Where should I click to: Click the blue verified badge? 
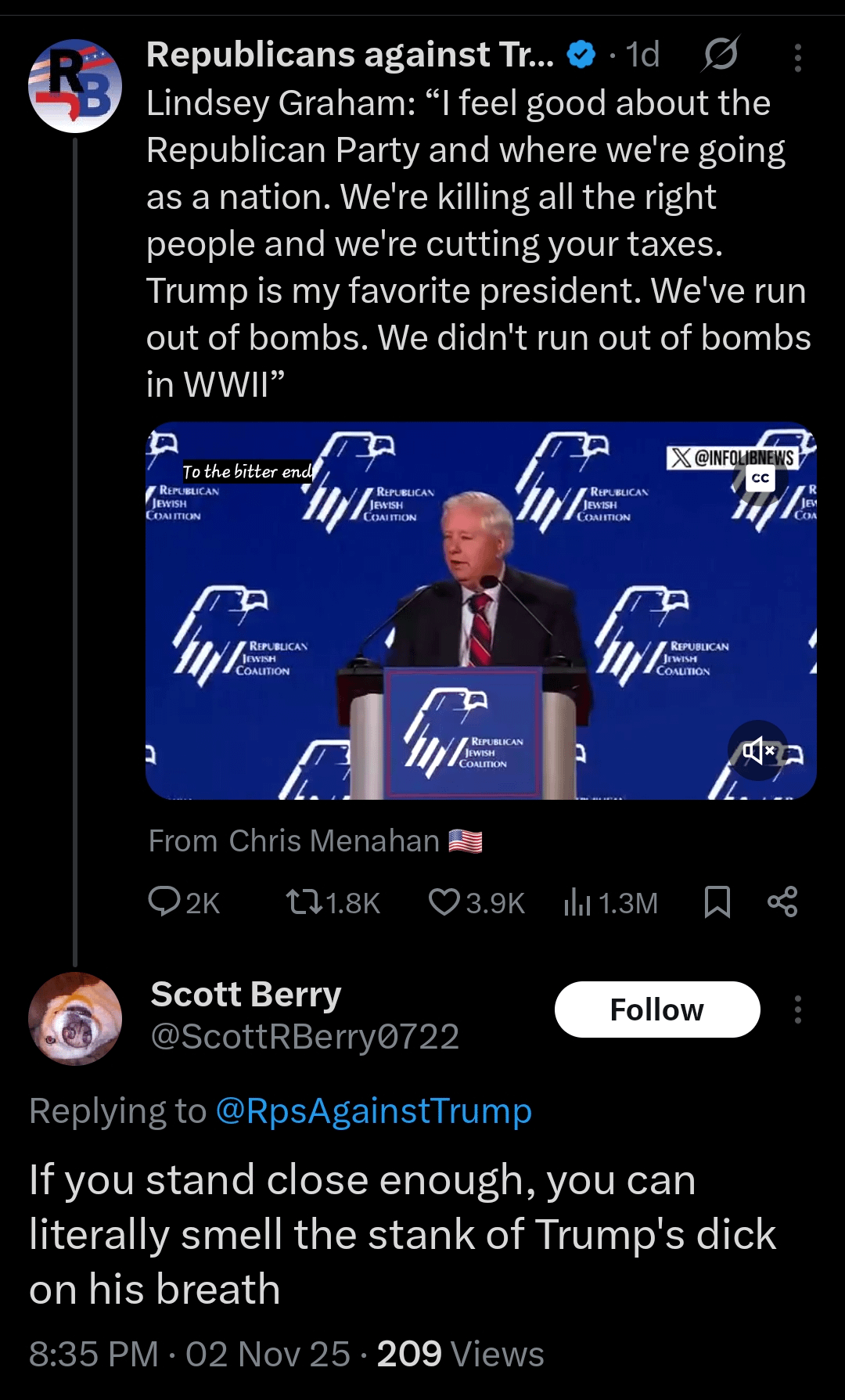tap(581, 55)
